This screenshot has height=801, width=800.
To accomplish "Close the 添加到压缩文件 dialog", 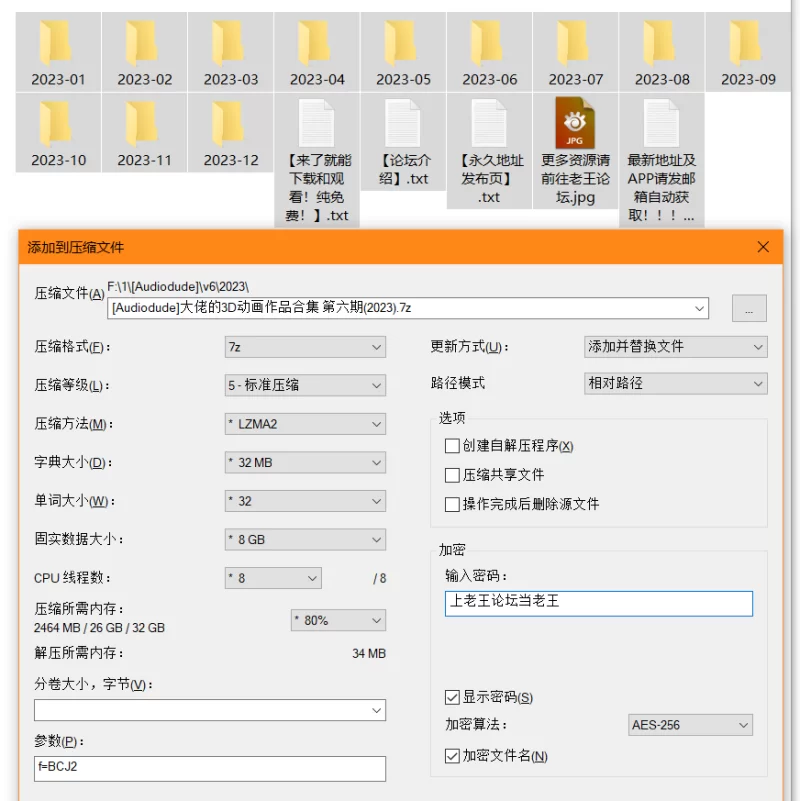I will [763, 247].
